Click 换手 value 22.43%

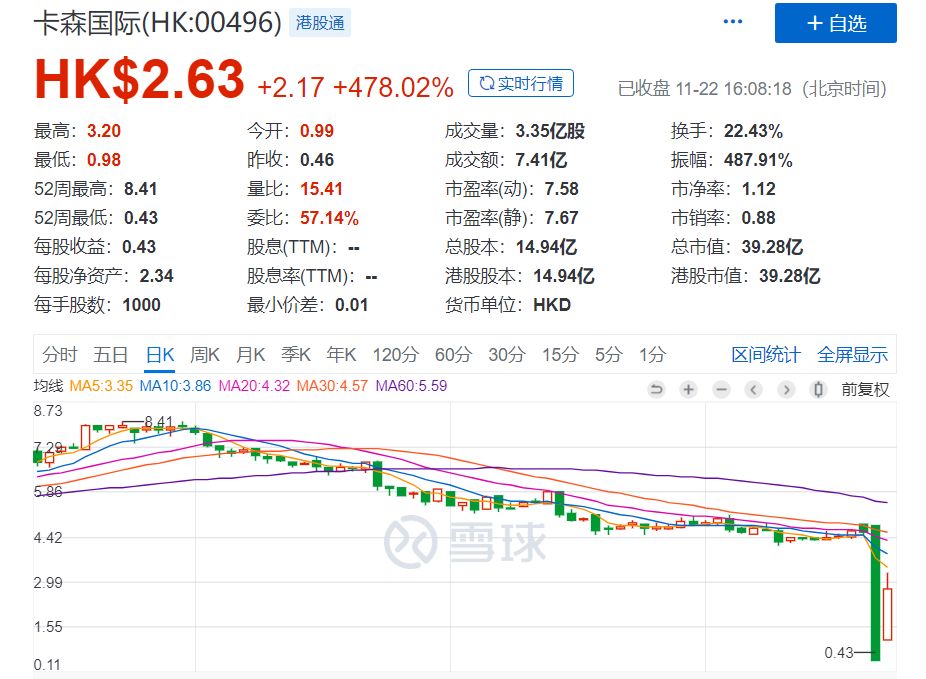(x=753, y=130)
